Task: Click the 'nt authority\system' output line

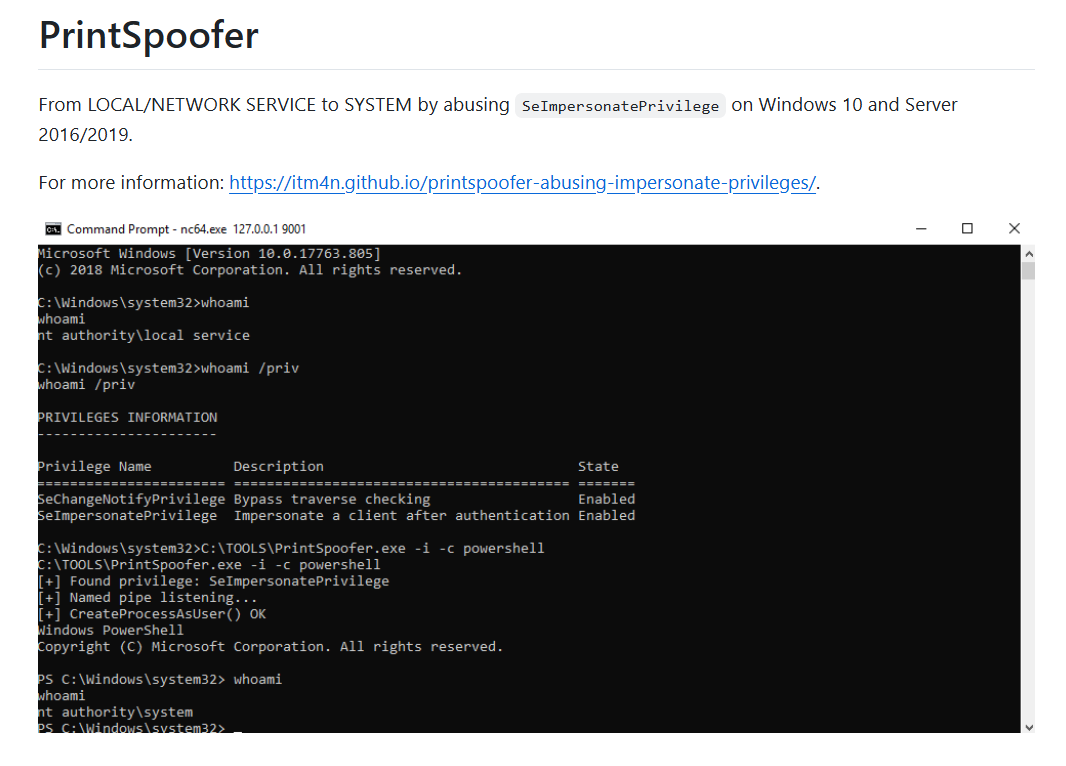Action: (116, 712)
